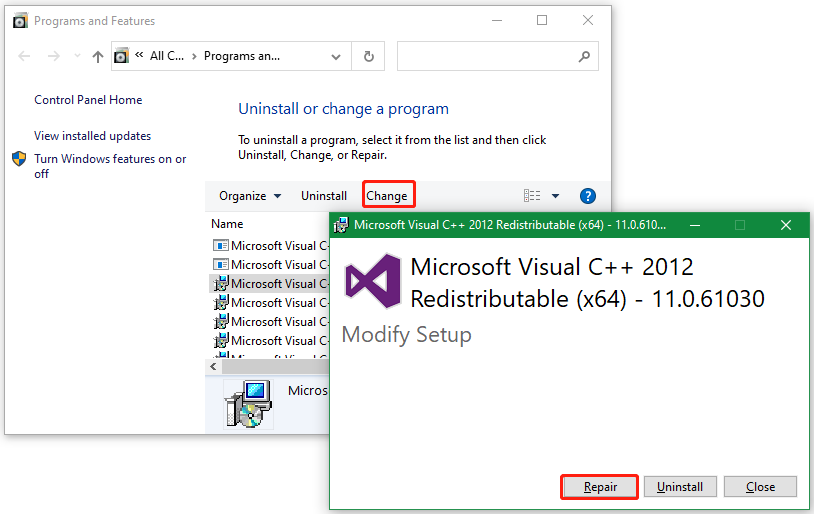Select the highlighted third Microsoft Visual C++ entry

(x=270, y=283)
